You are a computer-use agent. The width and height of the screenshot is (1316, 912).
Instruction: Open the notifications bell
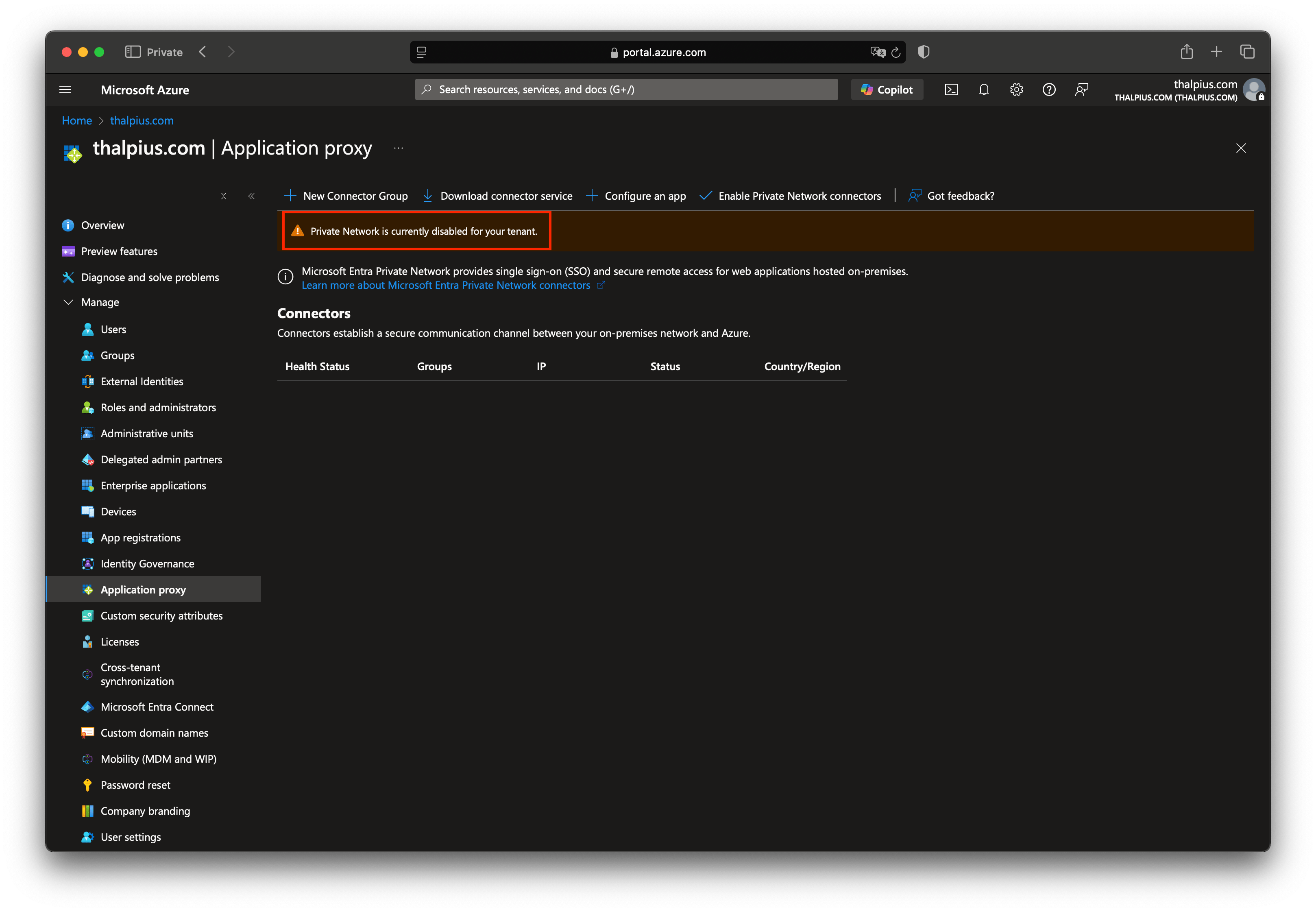tap(984, 90)
